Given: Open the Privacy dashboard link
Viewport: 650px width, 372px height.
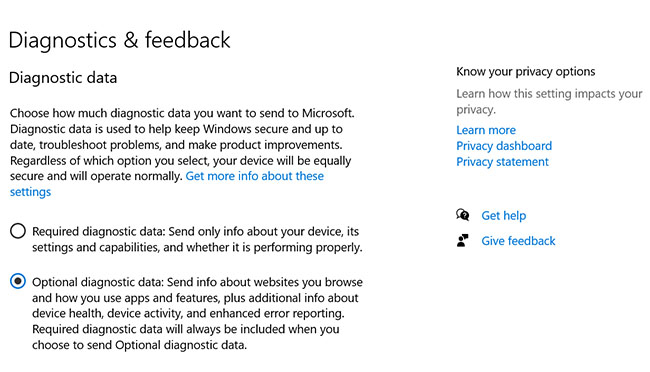Looking at the screenshot, I should tap(504, 146).
